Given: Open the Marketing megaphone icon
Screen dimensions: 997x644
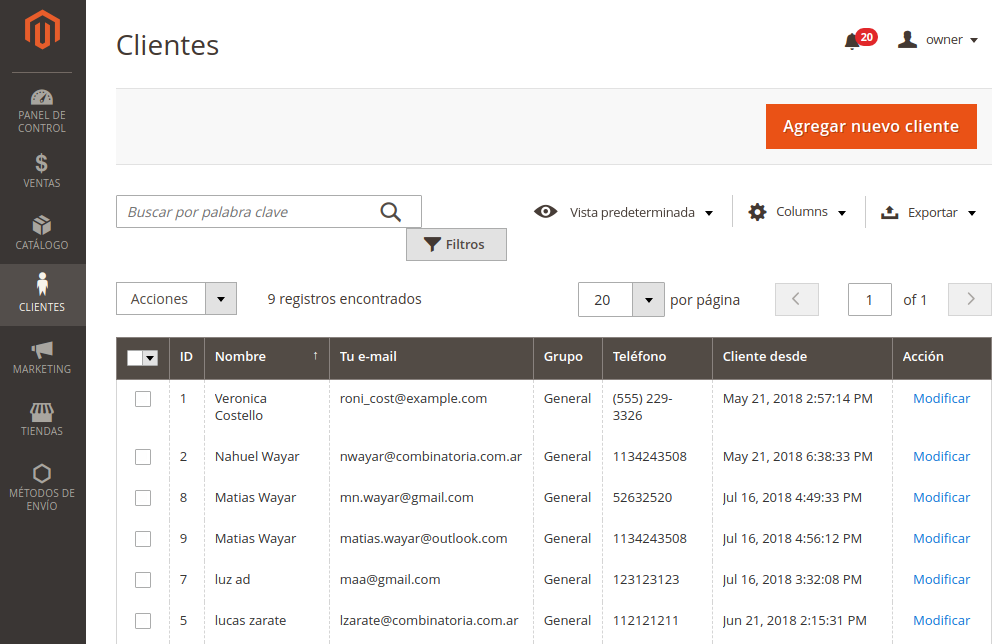Looking at the screenshot, I should (x=42, y=350).
